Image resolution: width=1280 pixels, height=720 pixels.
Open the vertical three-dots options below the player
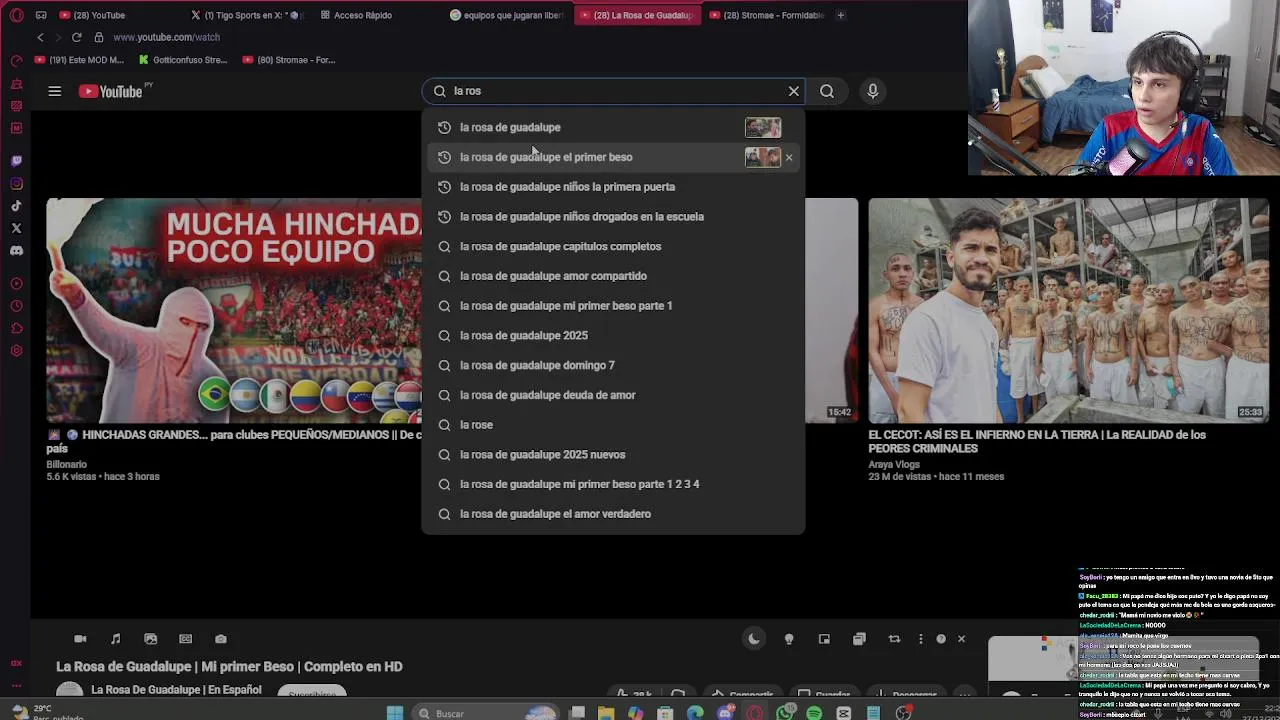point(920,639)
